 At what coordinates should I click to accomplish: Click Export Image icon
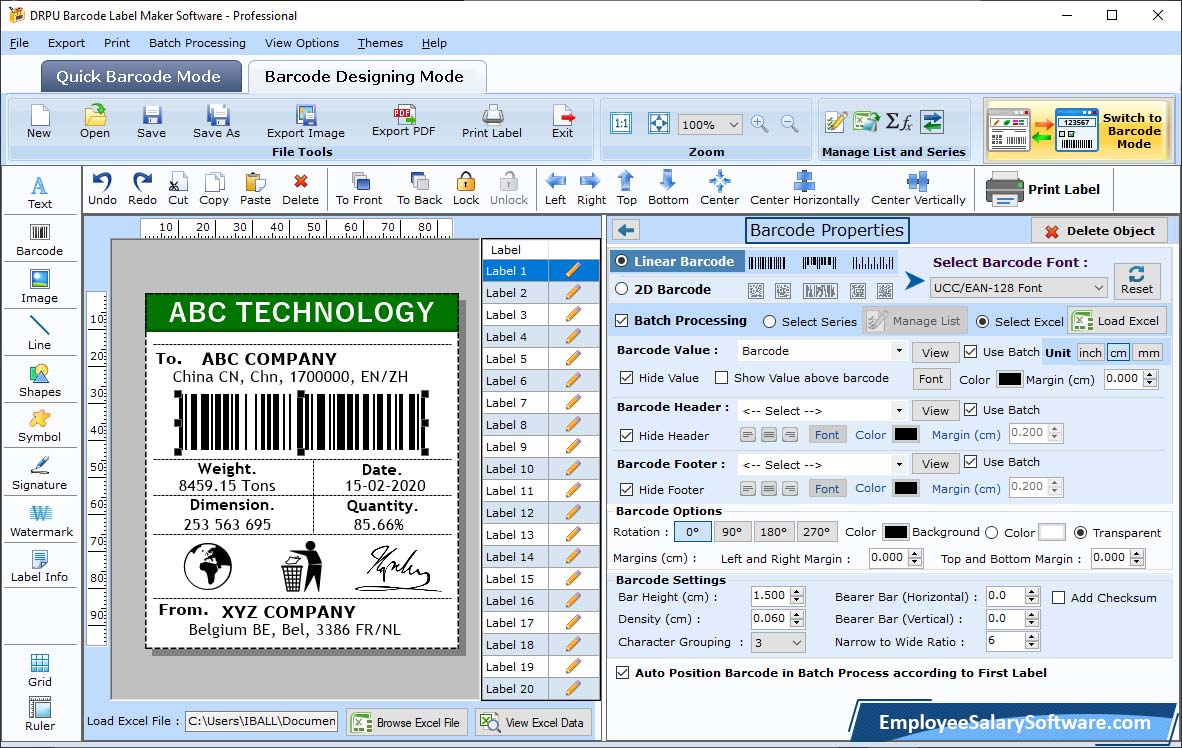point(305,121)
